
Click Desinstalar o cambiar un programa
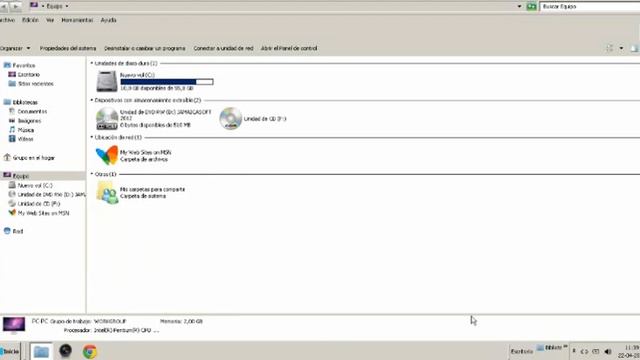pyautogui.click(x=145, y=48)
